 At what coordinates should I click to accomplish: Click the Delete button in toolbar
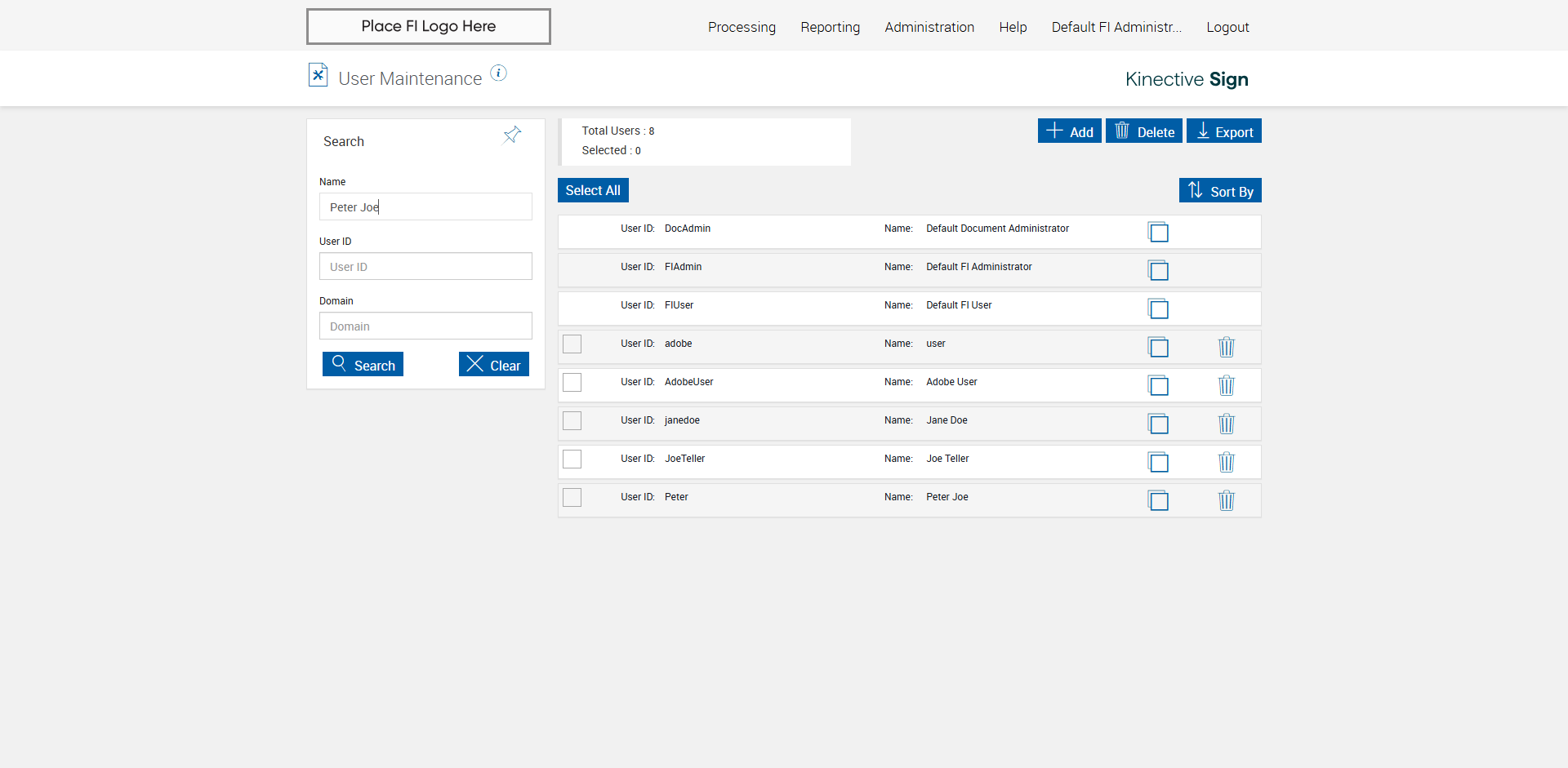click(1144, 131)
